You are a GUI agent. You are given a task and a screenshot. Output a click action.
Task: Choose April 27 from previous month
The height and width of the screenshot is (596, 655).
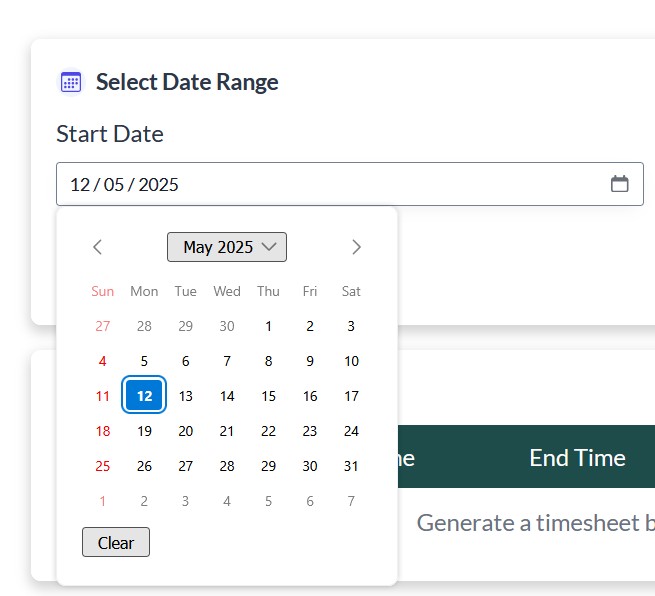click(x=102, y=326)
